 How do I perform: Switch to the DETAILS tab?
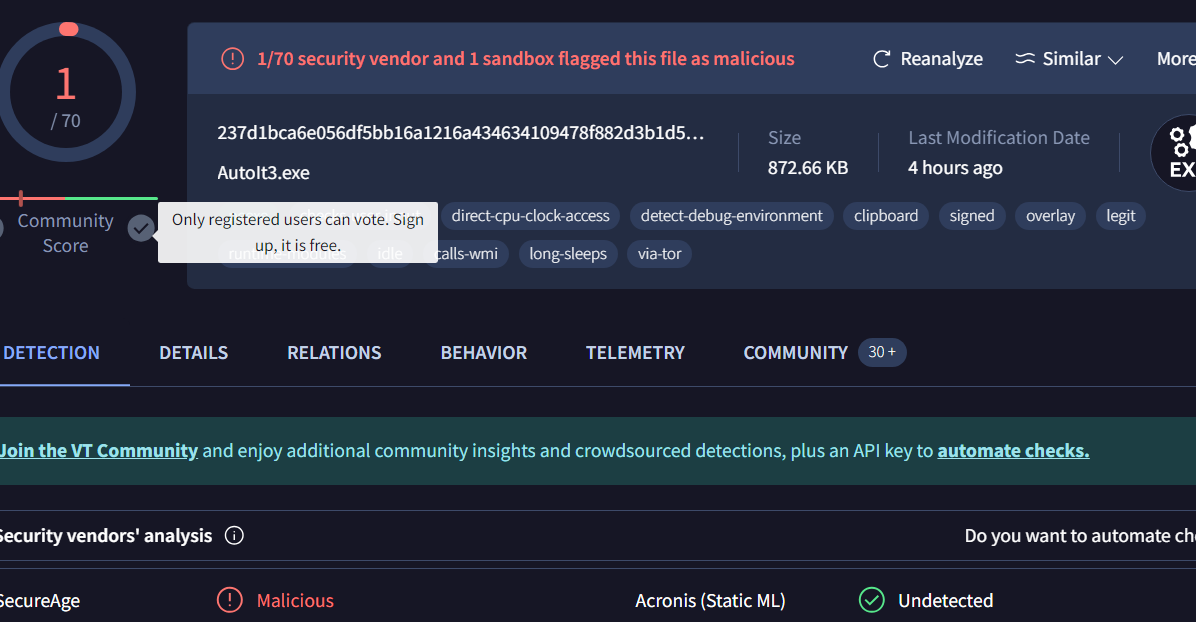pyautogui.click(x=194, y=353)
